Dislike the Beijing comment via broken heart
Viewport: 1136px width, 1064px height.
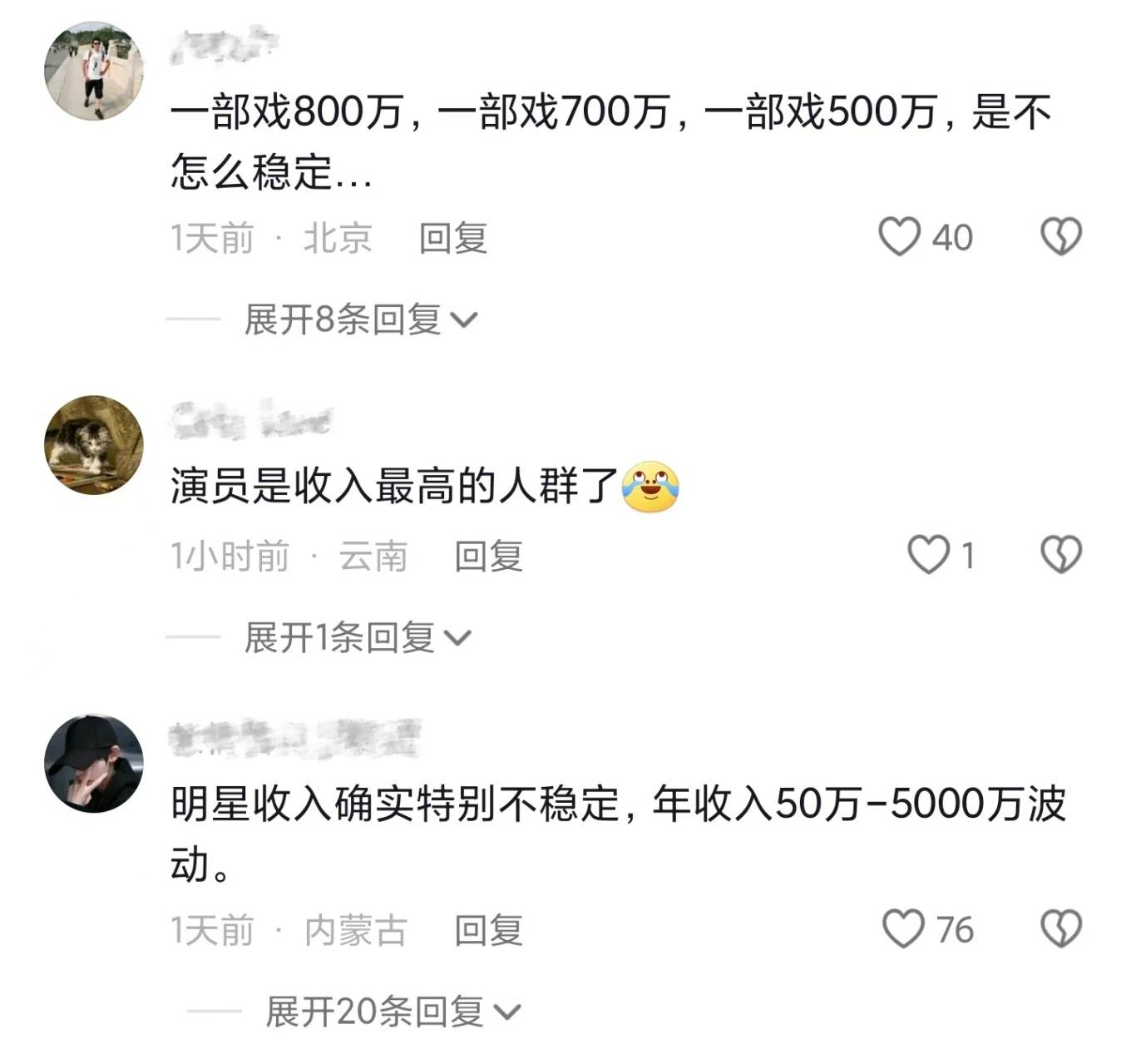coord(1061,237)
